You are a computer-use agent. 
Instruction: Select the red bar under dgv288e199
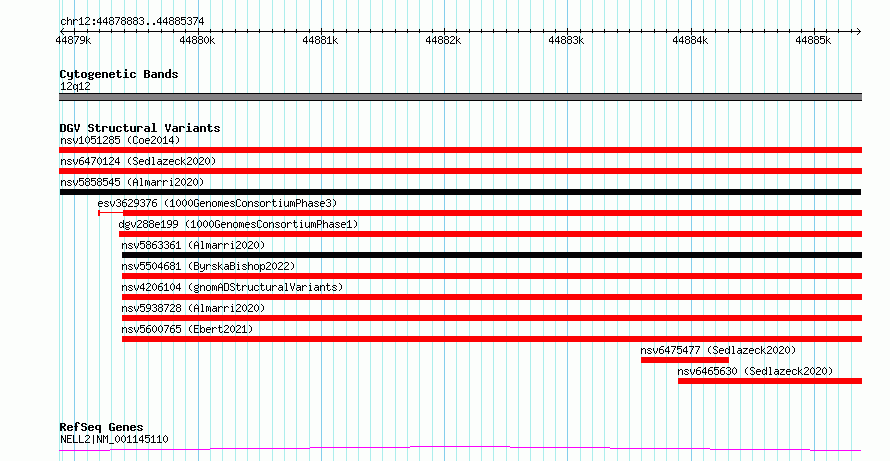tap(490, 234)
